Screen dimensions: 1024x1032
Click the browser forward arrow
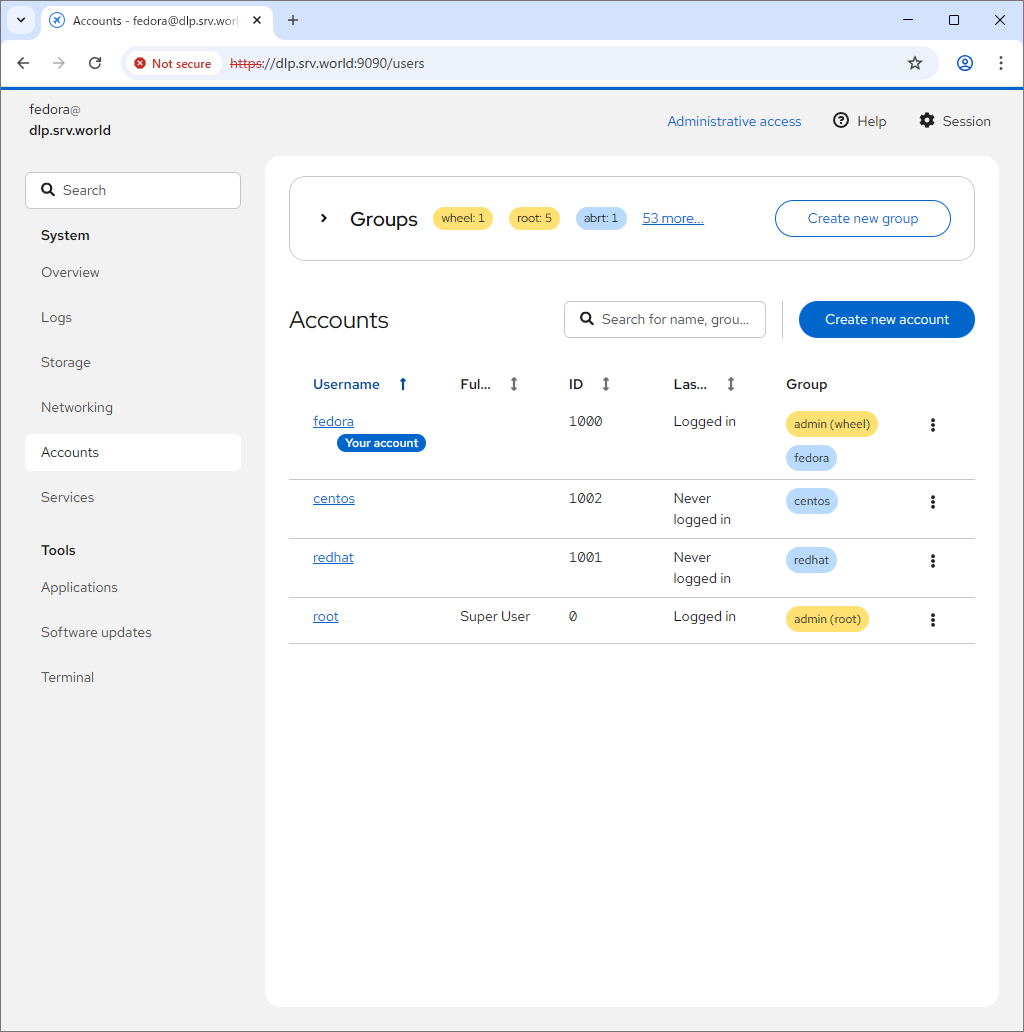pos(59,63)
